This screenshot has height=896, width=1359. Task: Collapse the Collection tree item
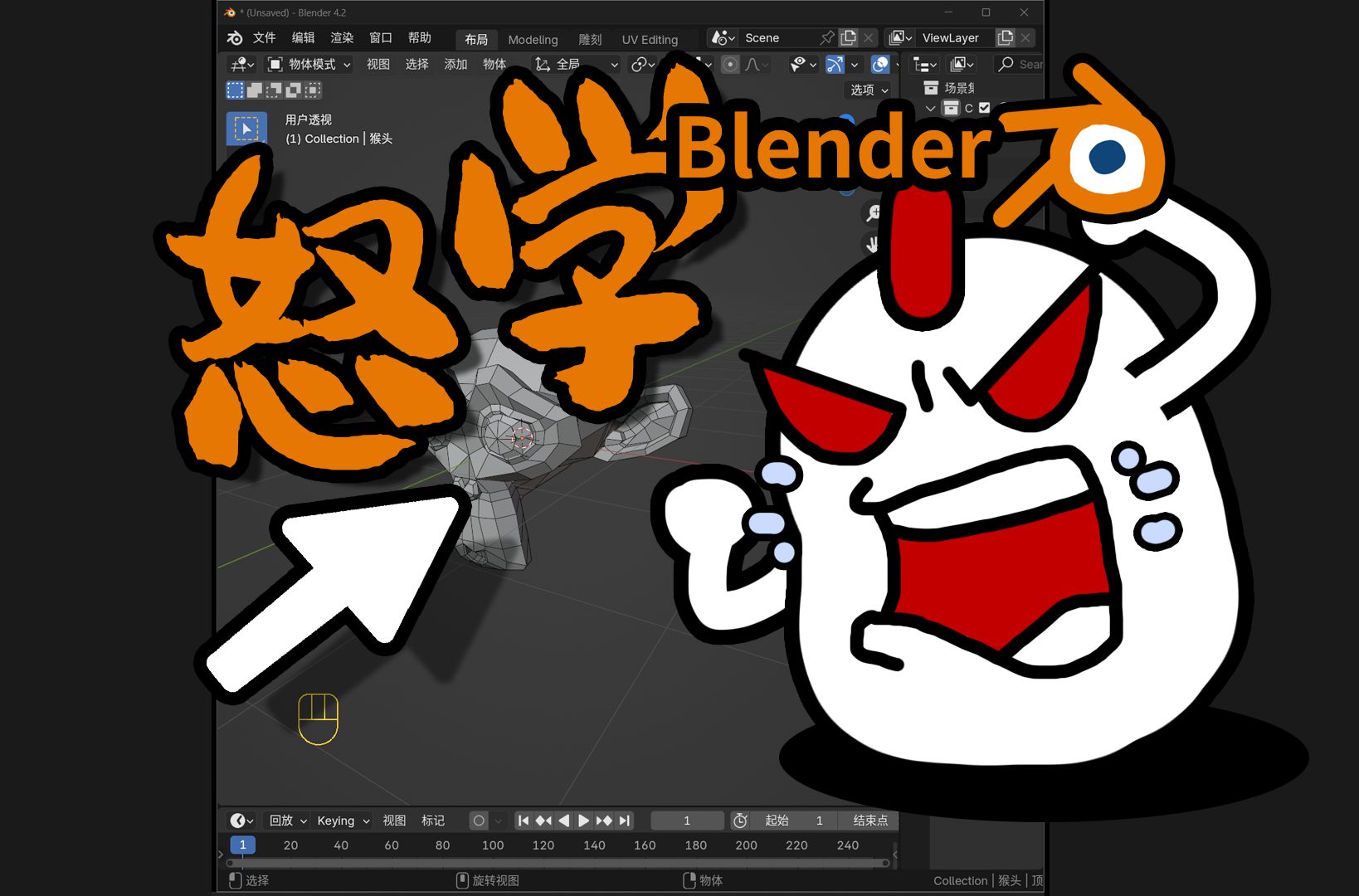[x=930, y=108]
